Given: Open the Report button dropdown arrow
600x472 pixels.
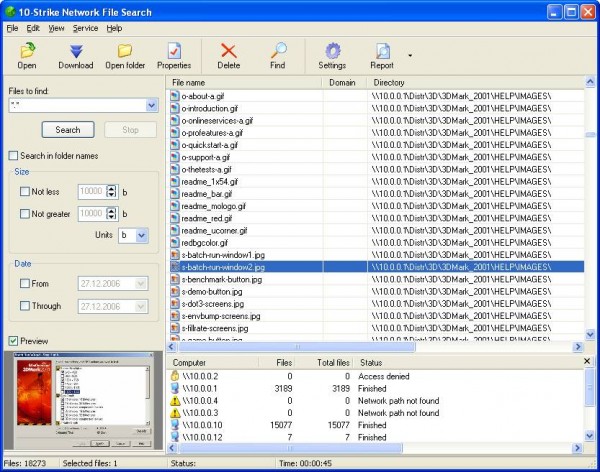Looking at the screenshot, I should 410,56.
